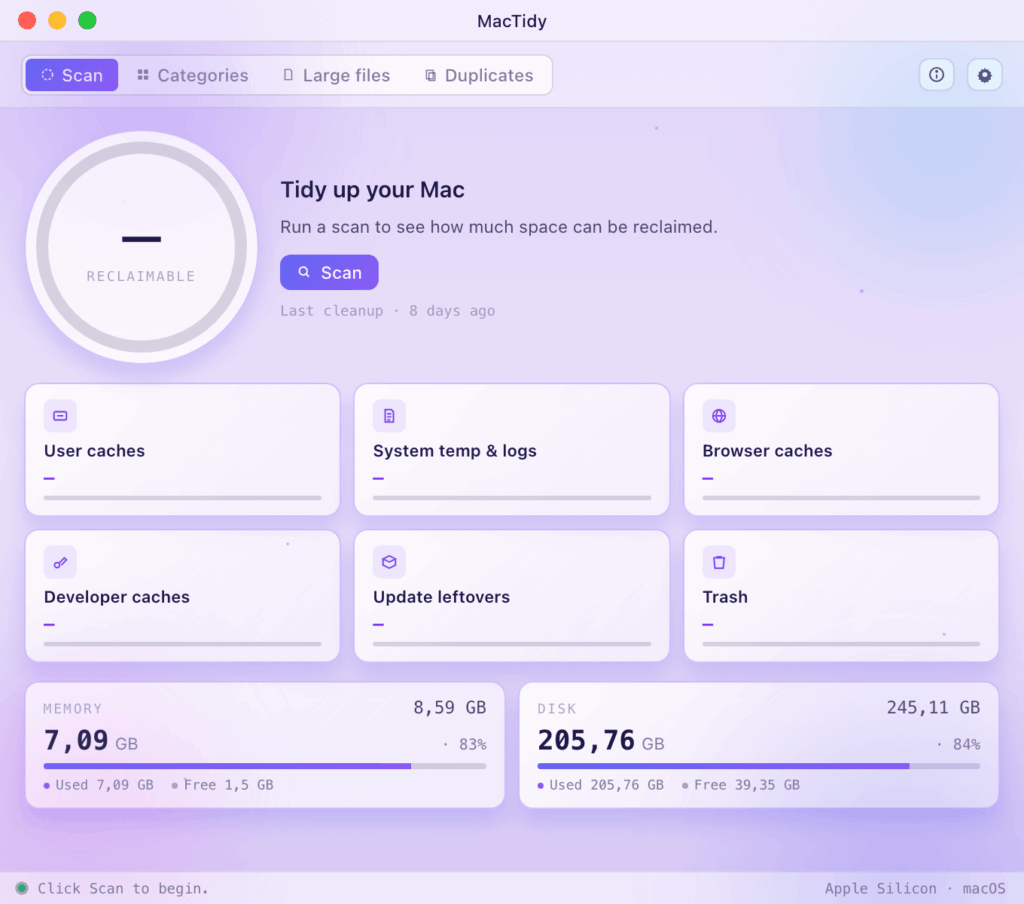Viewport: 1024px width, 904px height.
Task: Open the Update leftovers card title
Action: point(441,597)
